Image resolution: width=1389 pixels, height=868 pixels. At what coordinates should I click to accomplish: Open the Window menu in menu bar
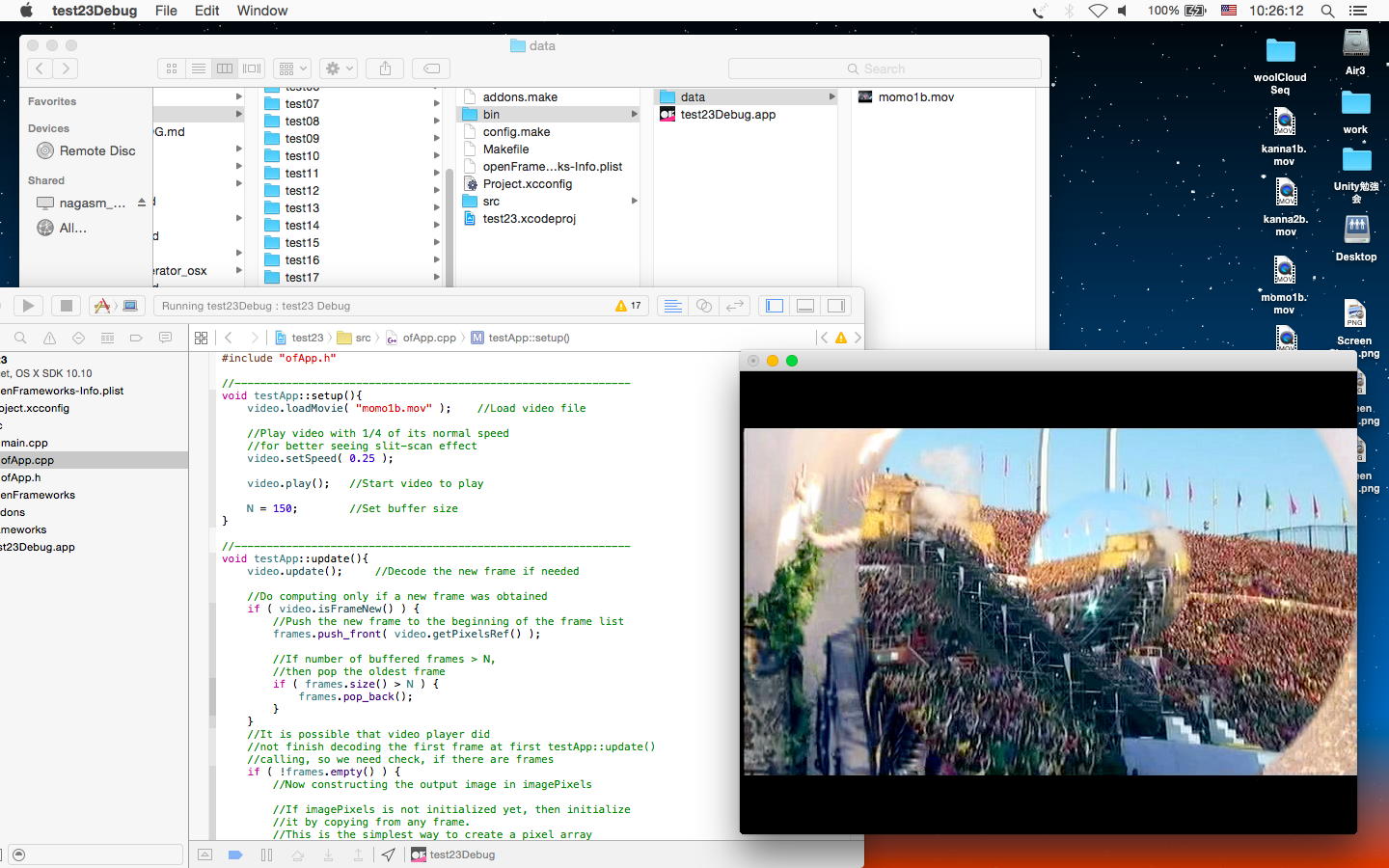click(261, 11)
